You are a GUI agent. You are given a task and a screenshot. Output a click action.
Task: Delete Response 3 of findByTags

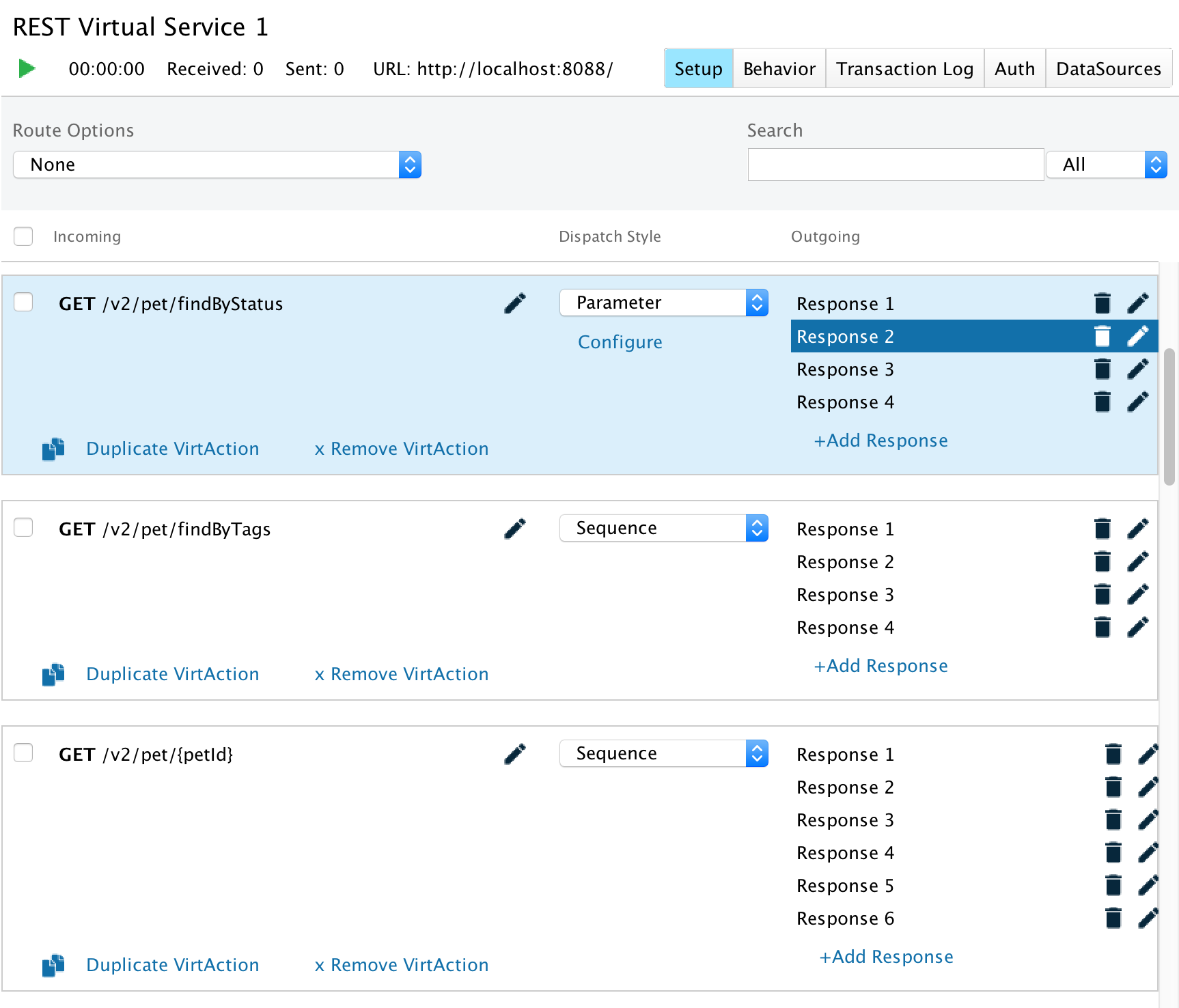(1102, 594)
